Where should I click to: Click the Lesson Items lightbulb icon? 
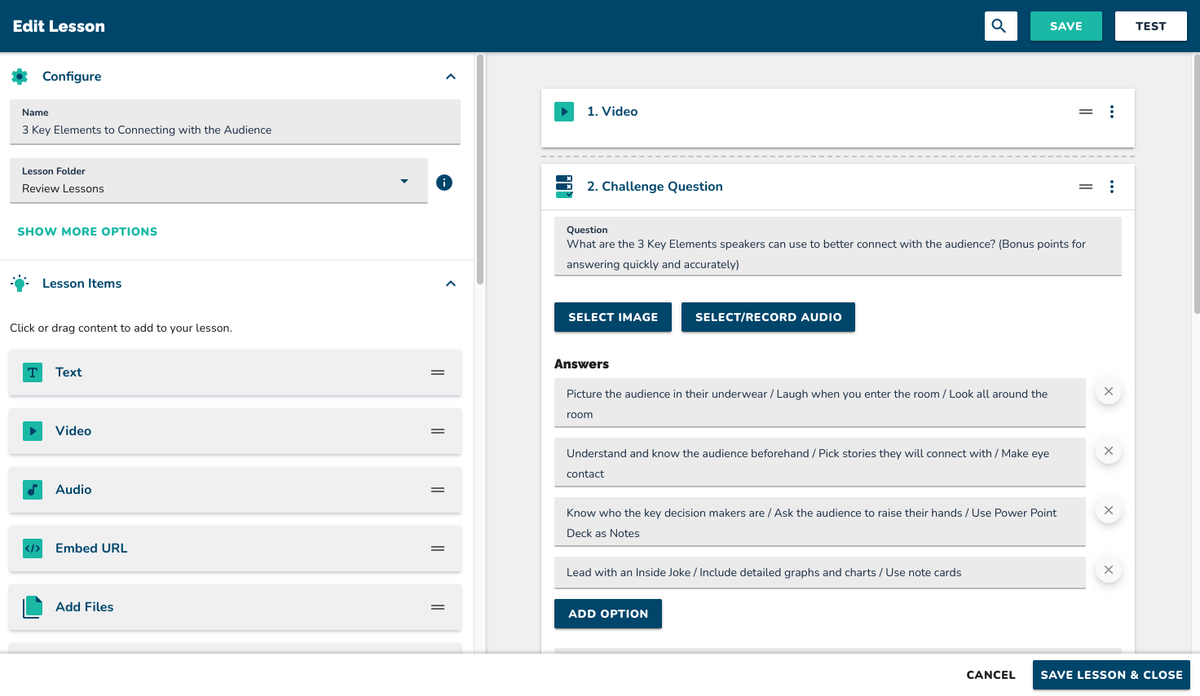(19, 283)
